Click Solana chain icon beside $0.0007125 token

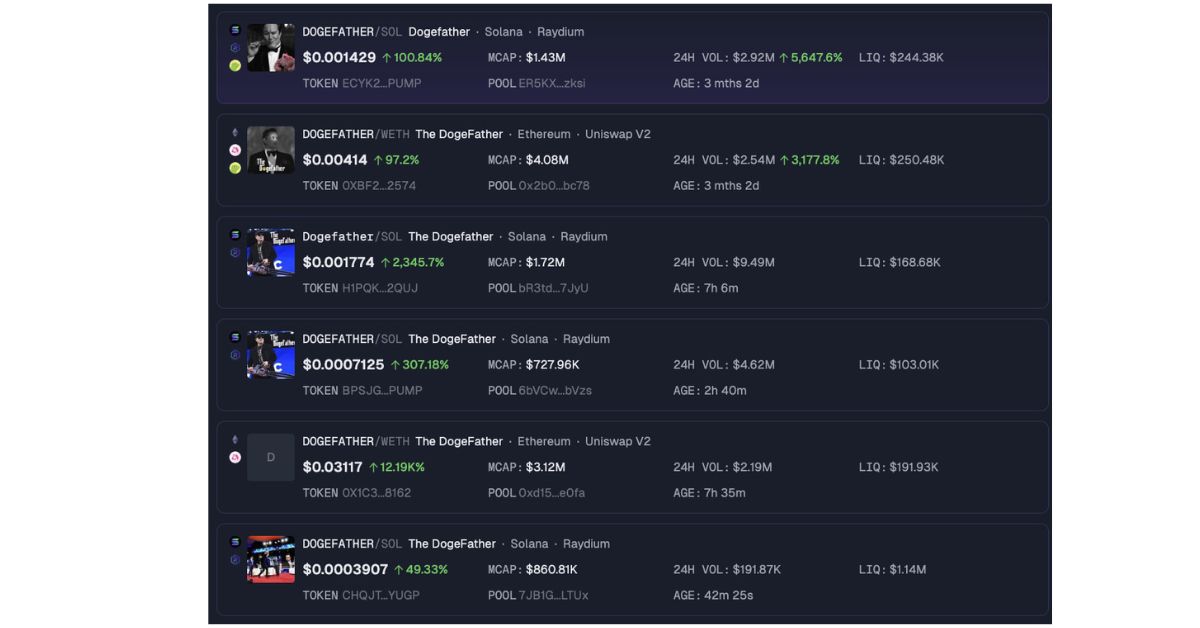(x=235, y=337)
